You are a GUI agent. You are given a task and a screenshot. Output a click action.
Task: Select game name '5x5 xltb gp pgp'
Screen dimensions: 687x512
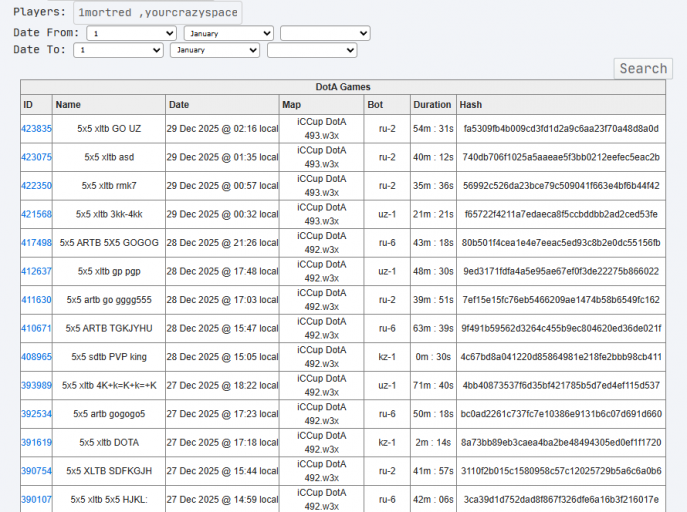click(x=109, y=272)
